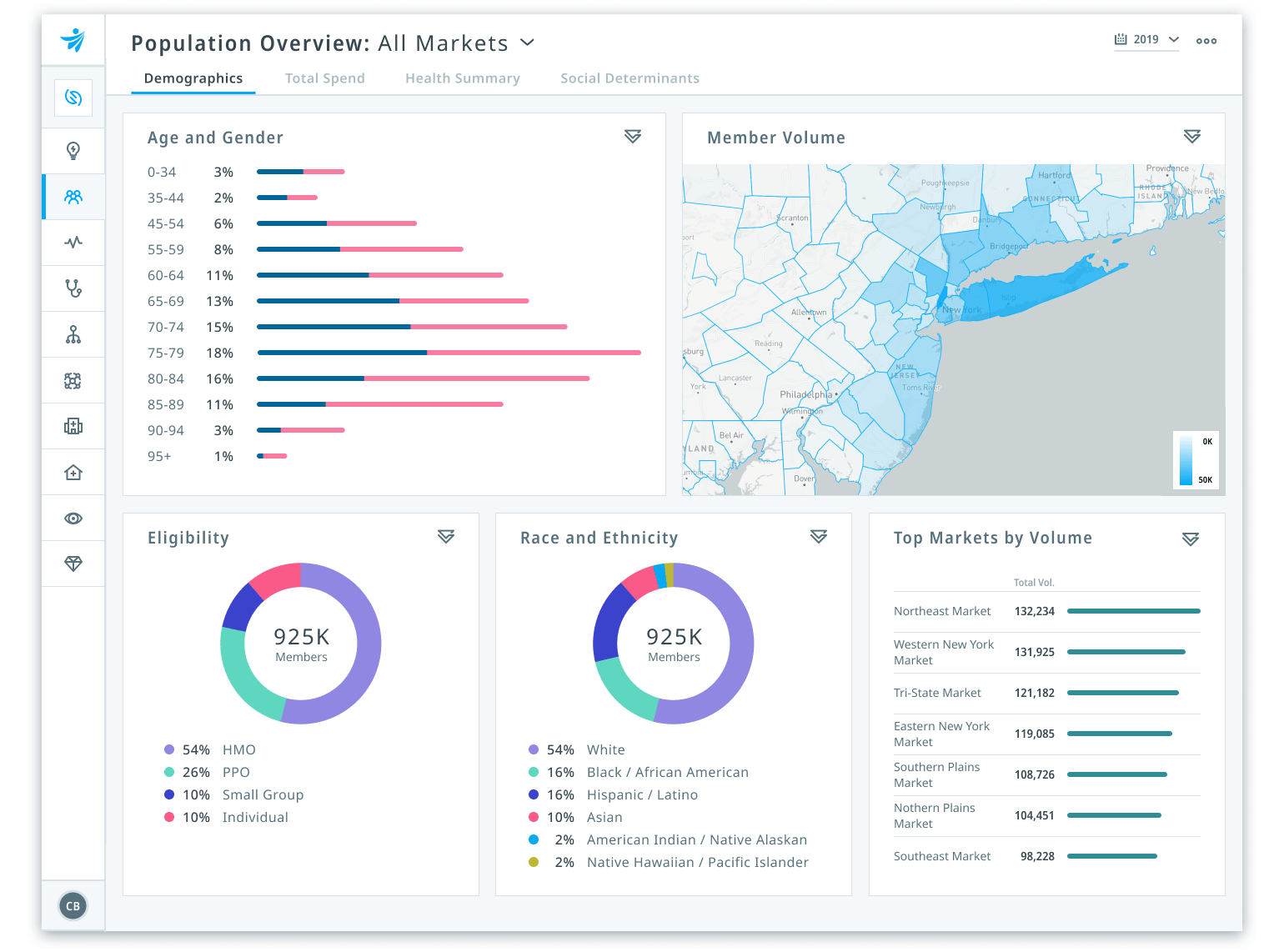Click the app logo at the sidebar top
The width and height of the screenshot is (1284, 952).
tap(73, 39)
